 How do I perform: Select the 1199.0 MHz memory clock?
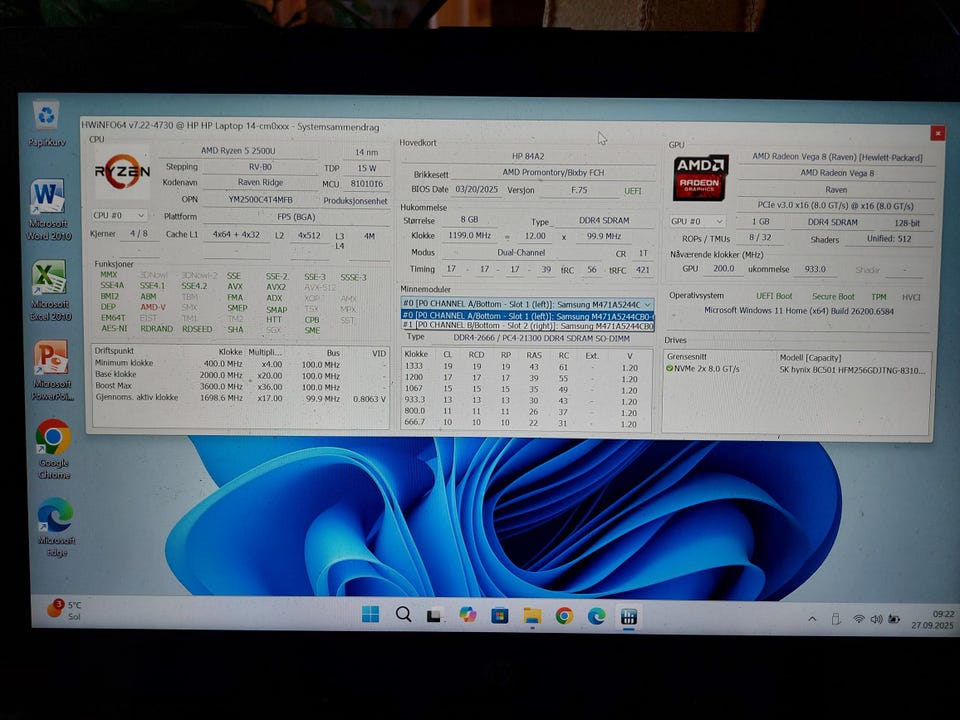469,235
